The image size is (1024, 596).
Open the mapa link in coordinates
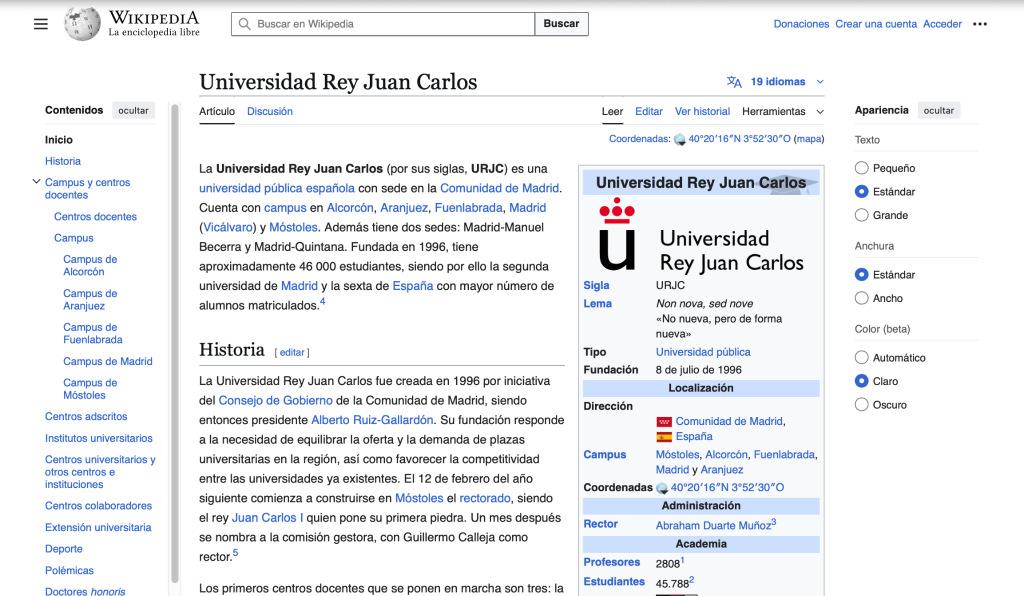[x=808, y=139]
